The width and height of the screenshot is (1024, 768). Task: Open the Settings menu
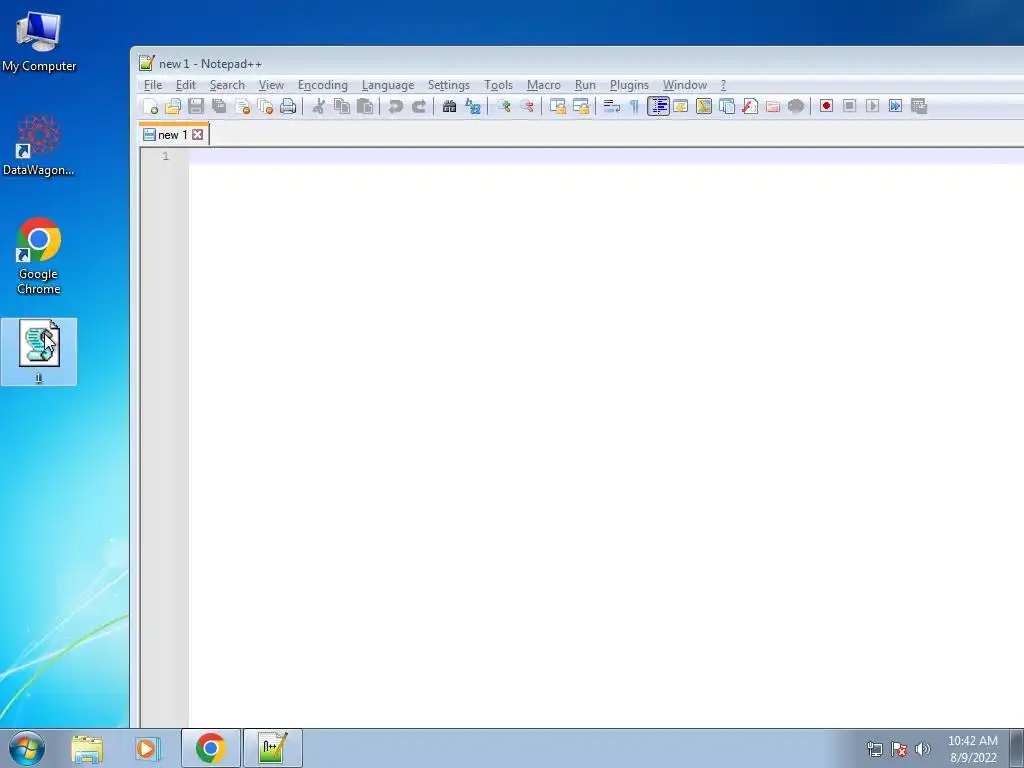449,86
